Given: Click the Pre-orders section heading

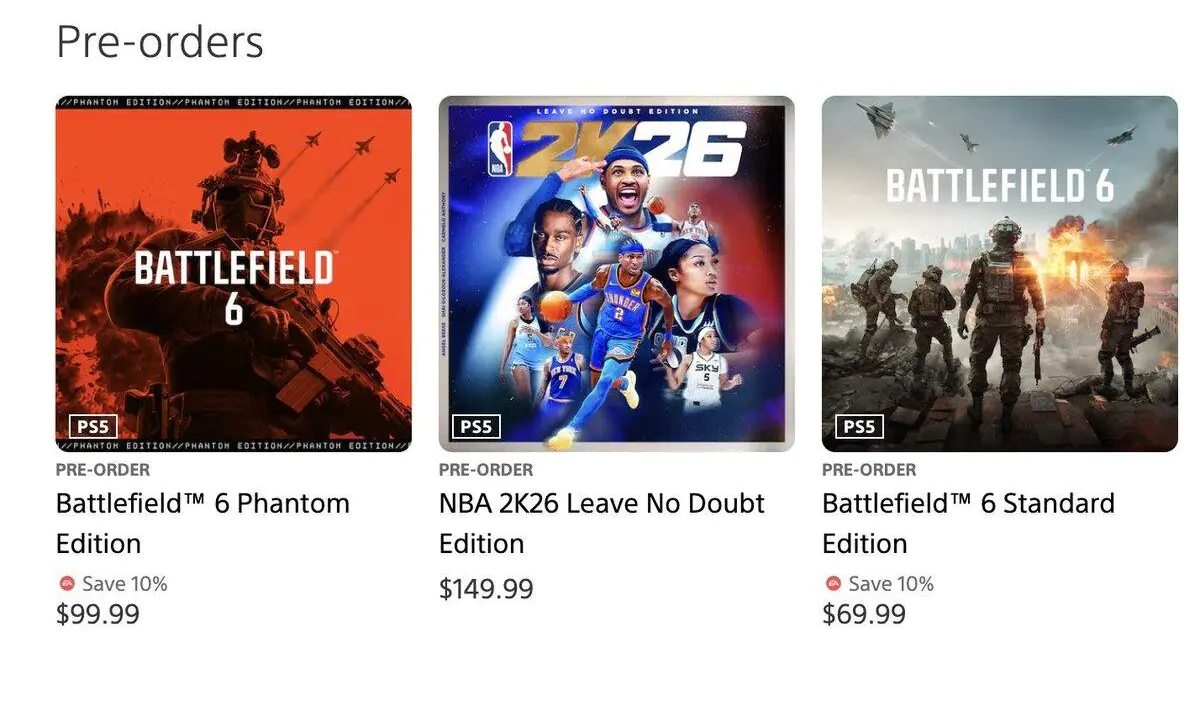Looking at the screenshot, I should [160, 42].
